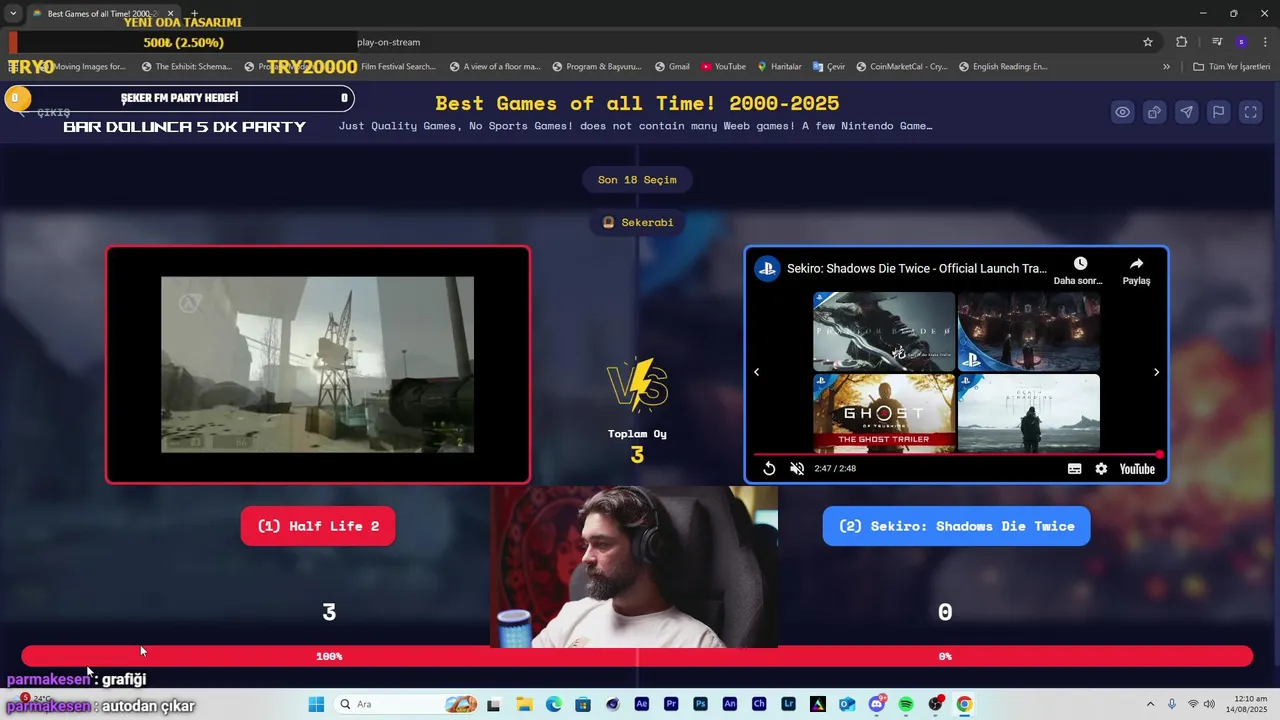This screenshot has width=1280, height=720.
Task: Click the Paylaş share arrow on video
Action: [x=1136, y=264]
